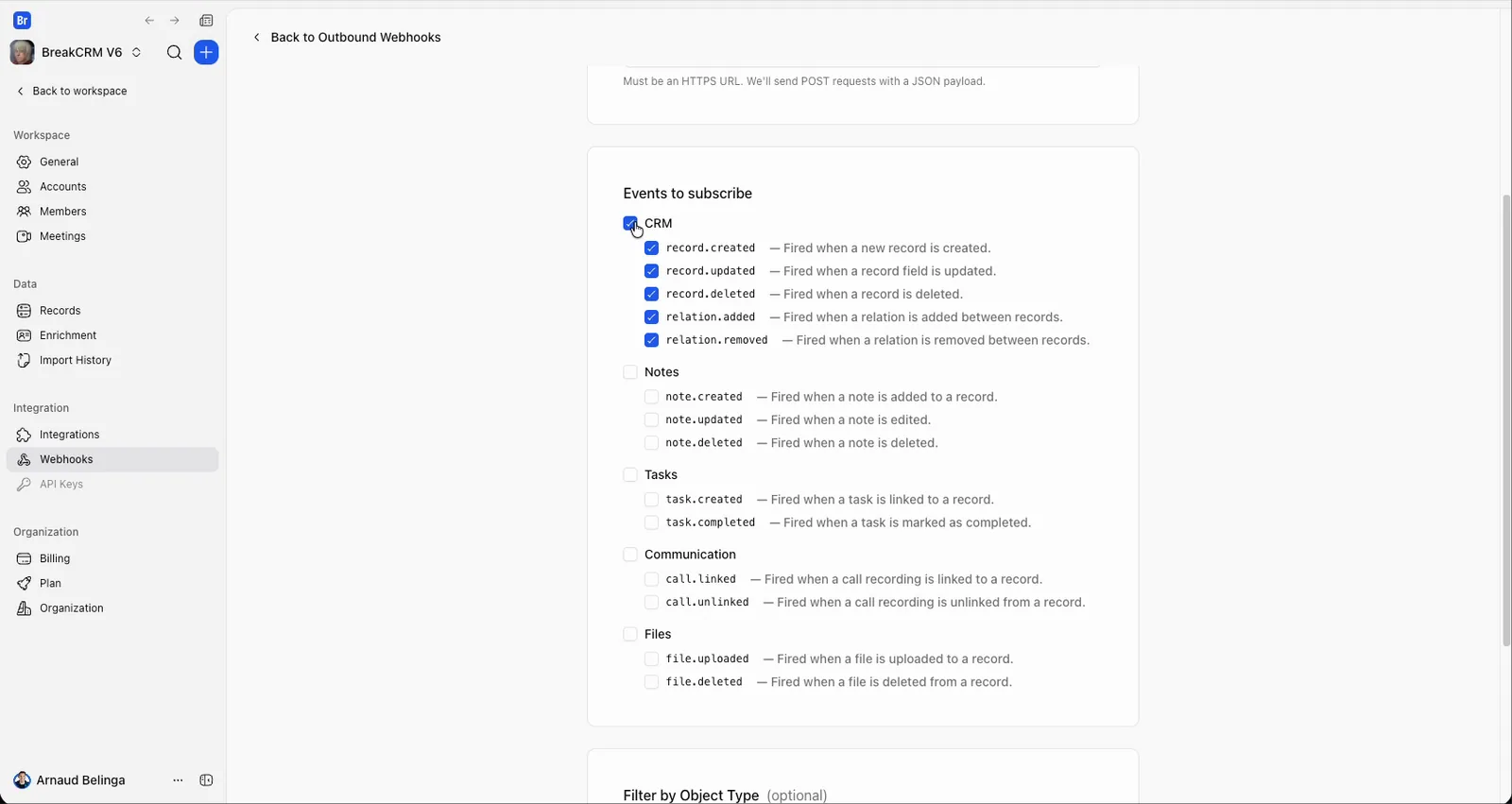Click the navigate back arrow icon

pos(149,21)
